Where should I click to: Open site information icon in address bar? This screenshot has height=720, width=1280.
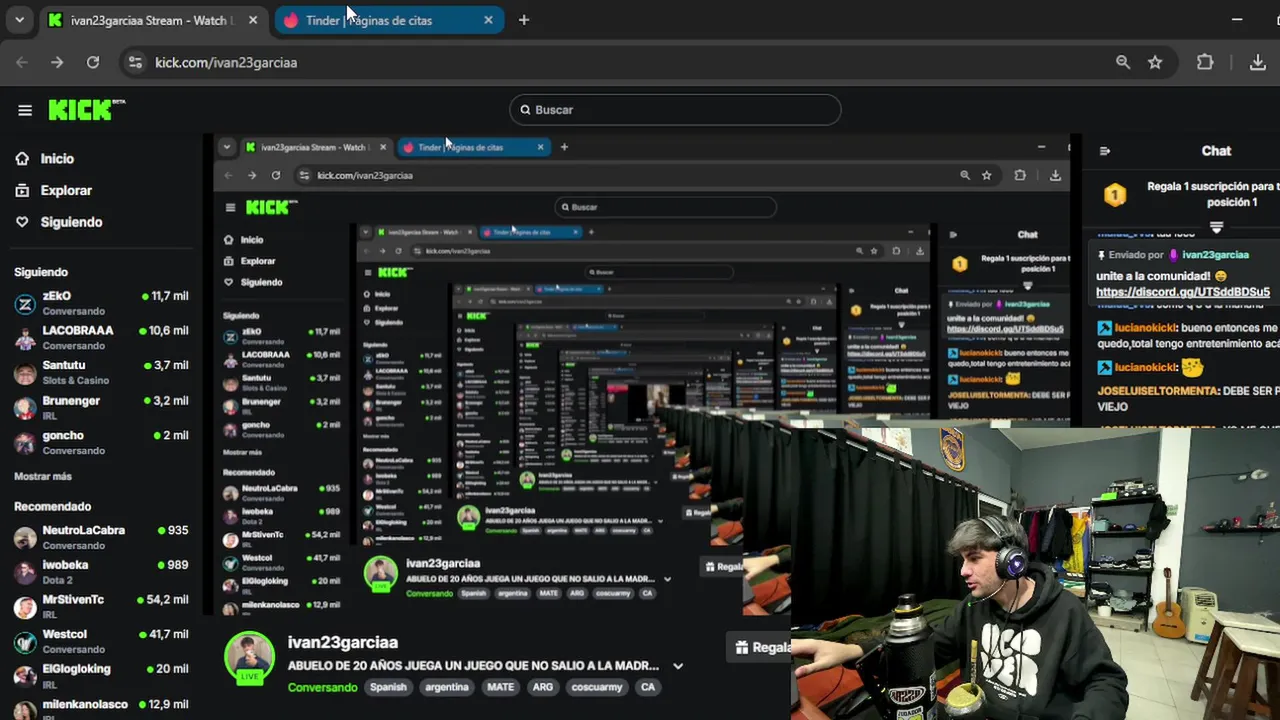(136, 62)
